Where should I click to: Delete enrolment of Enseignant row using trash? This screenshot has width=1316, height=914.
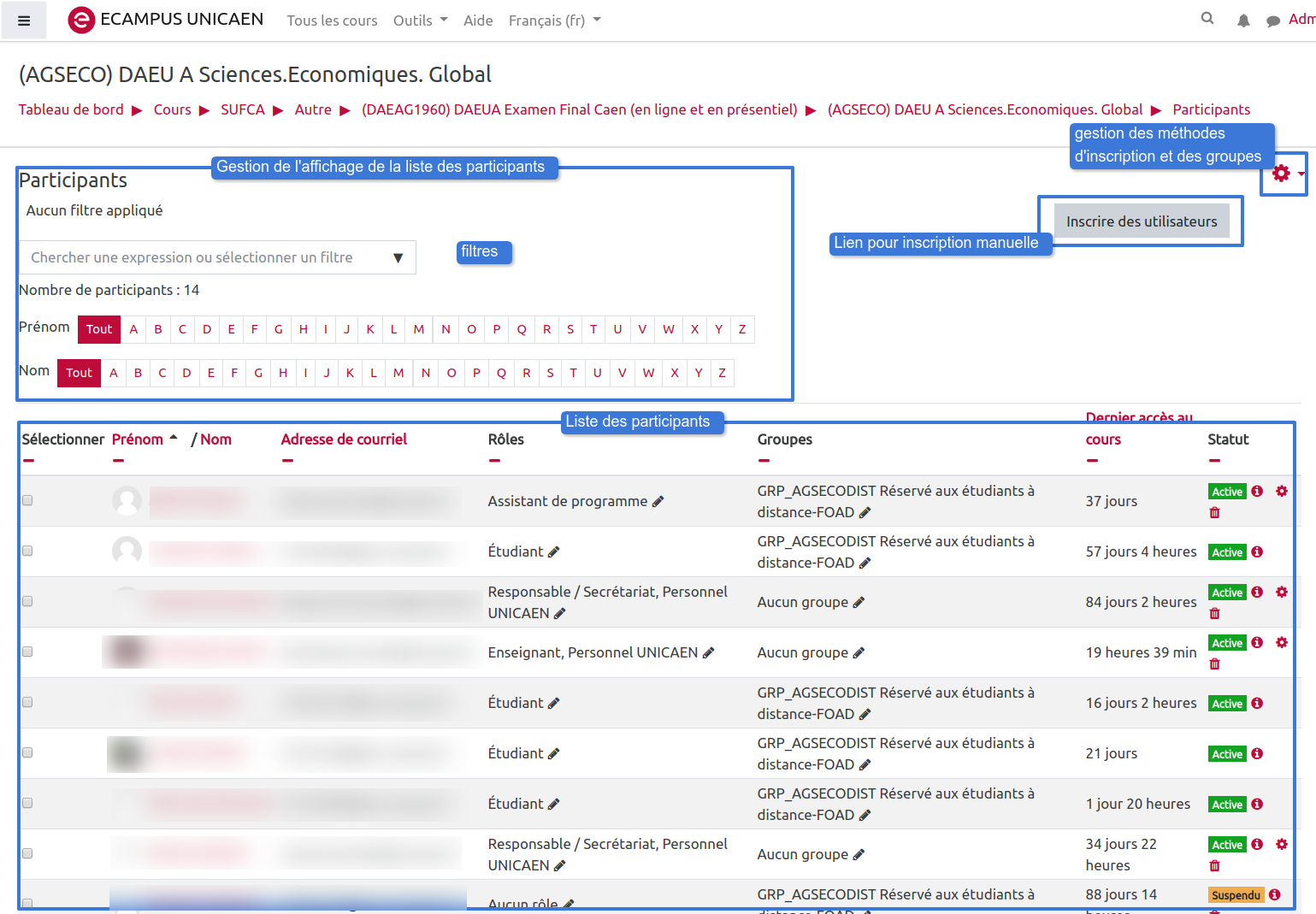1214,664
